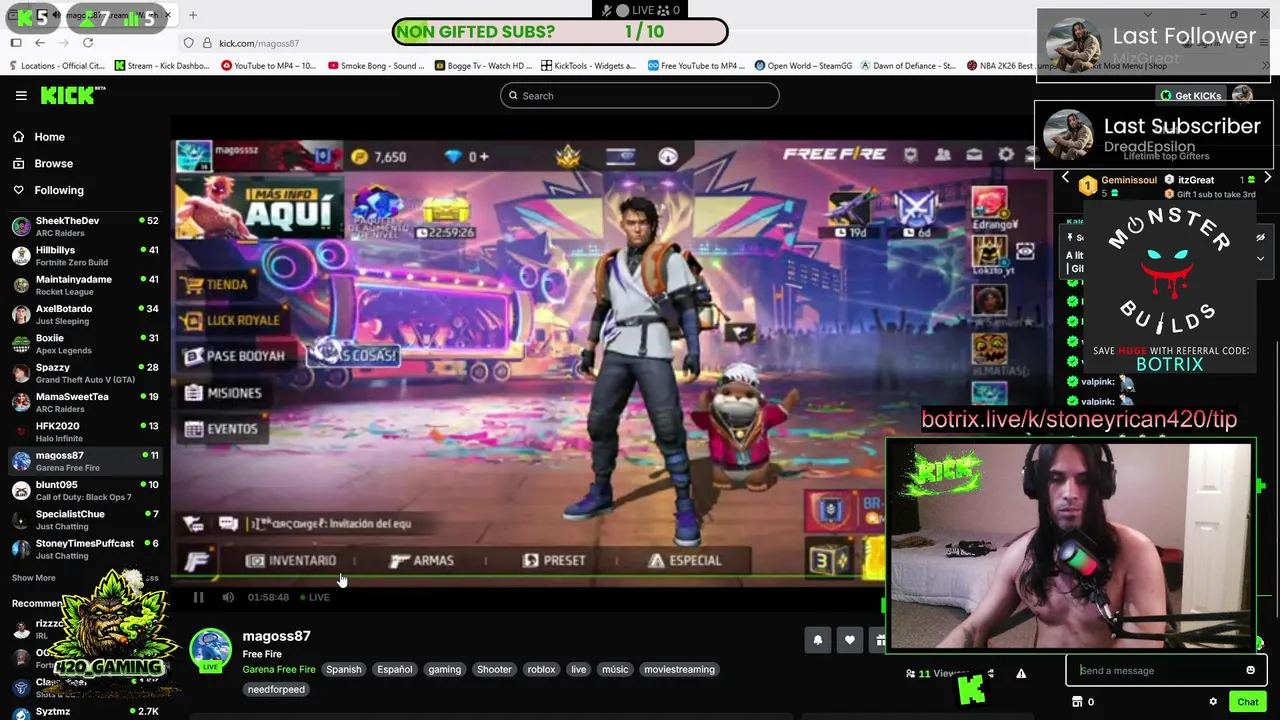The height and width of the screenshot is (720, 1280).
Task: Toggle follow heart button for magoss87
Action: (x=849, y=640)
